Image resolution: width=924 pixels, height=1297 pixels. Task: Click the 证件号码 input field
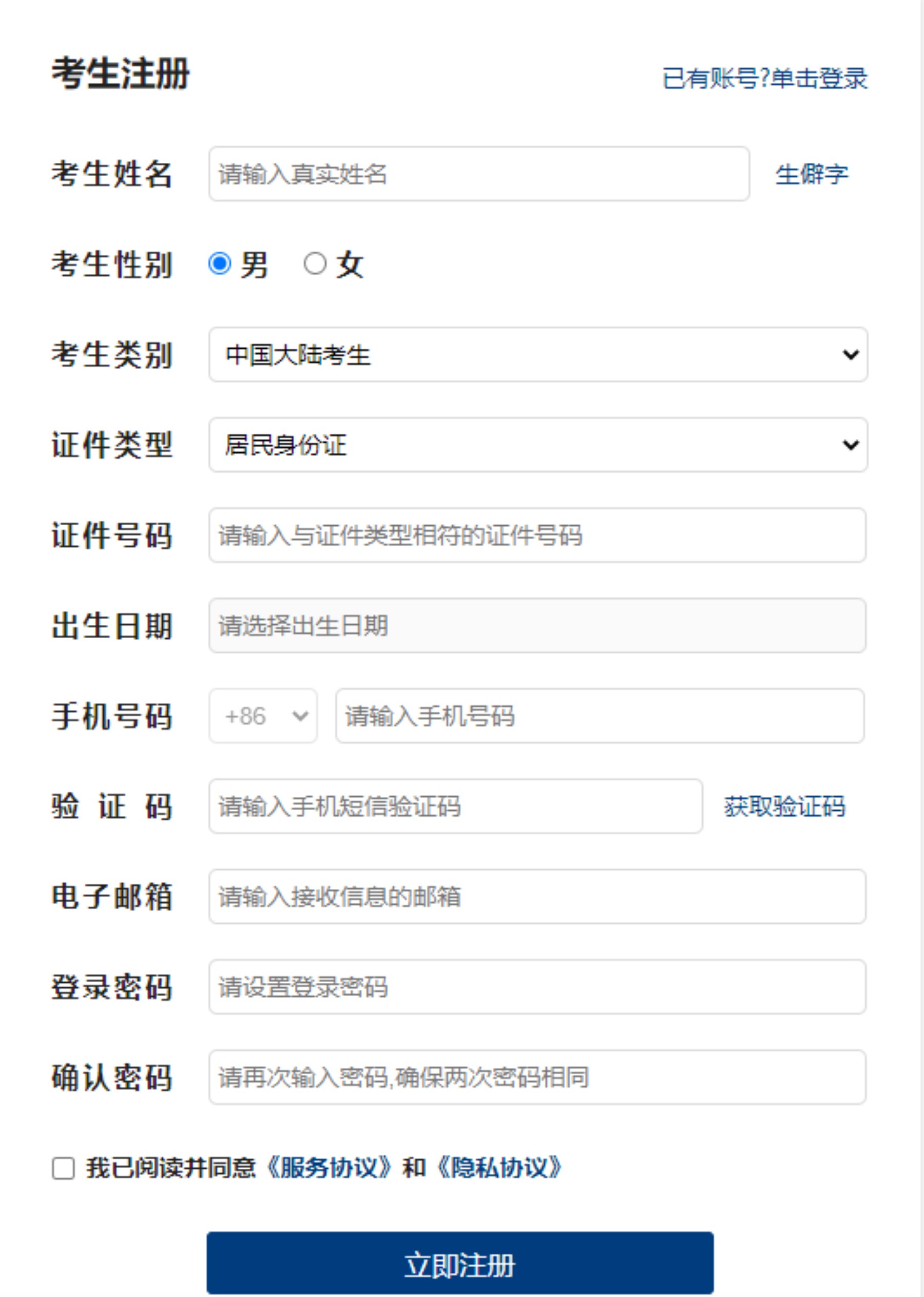tap(537, 535)
